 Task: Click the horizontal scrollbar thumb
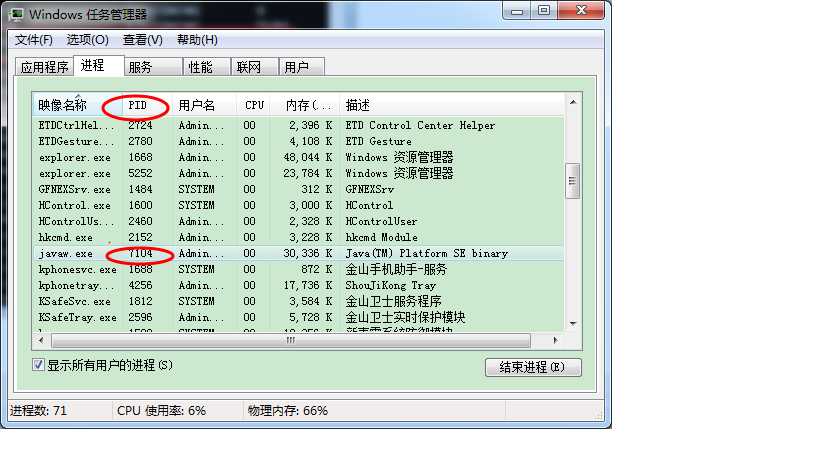coord(291,340)
